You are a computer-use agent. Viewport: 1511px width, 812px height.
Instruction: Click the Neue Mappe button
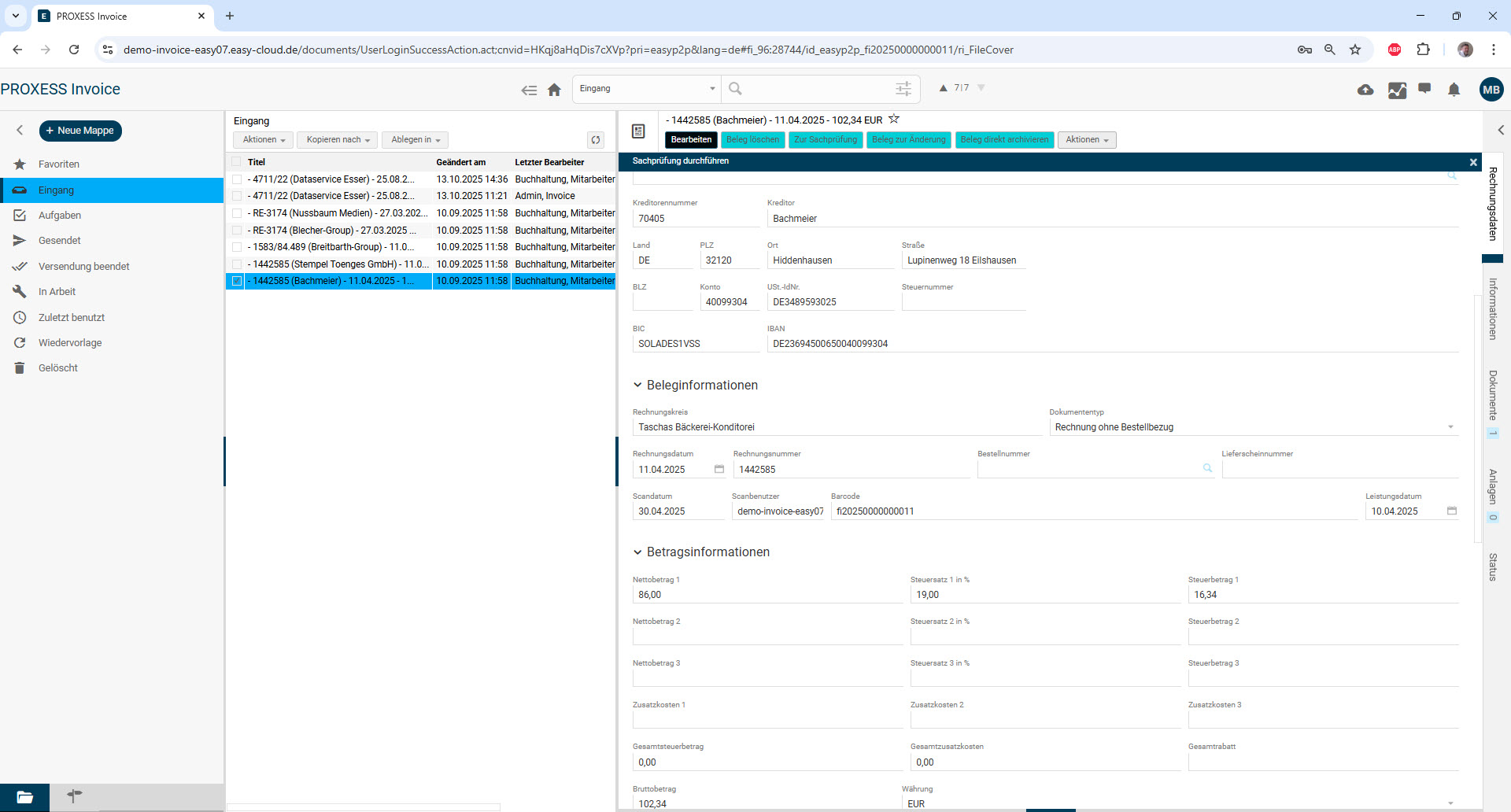[x=80, y=131]
